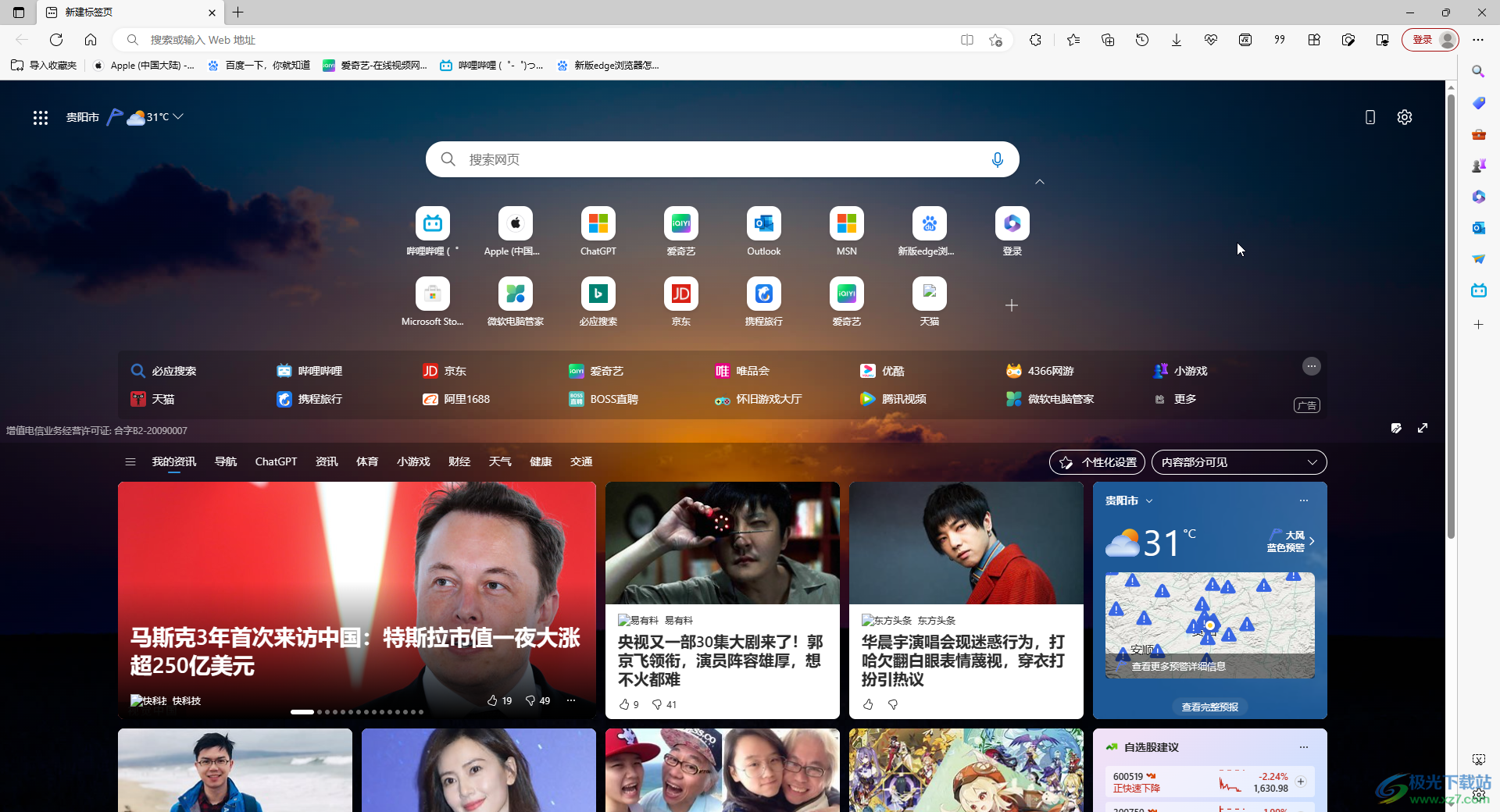Click the mobile phone icon on page
The height and width of the screenshot is (812, 1500).
coord(1370,117)
